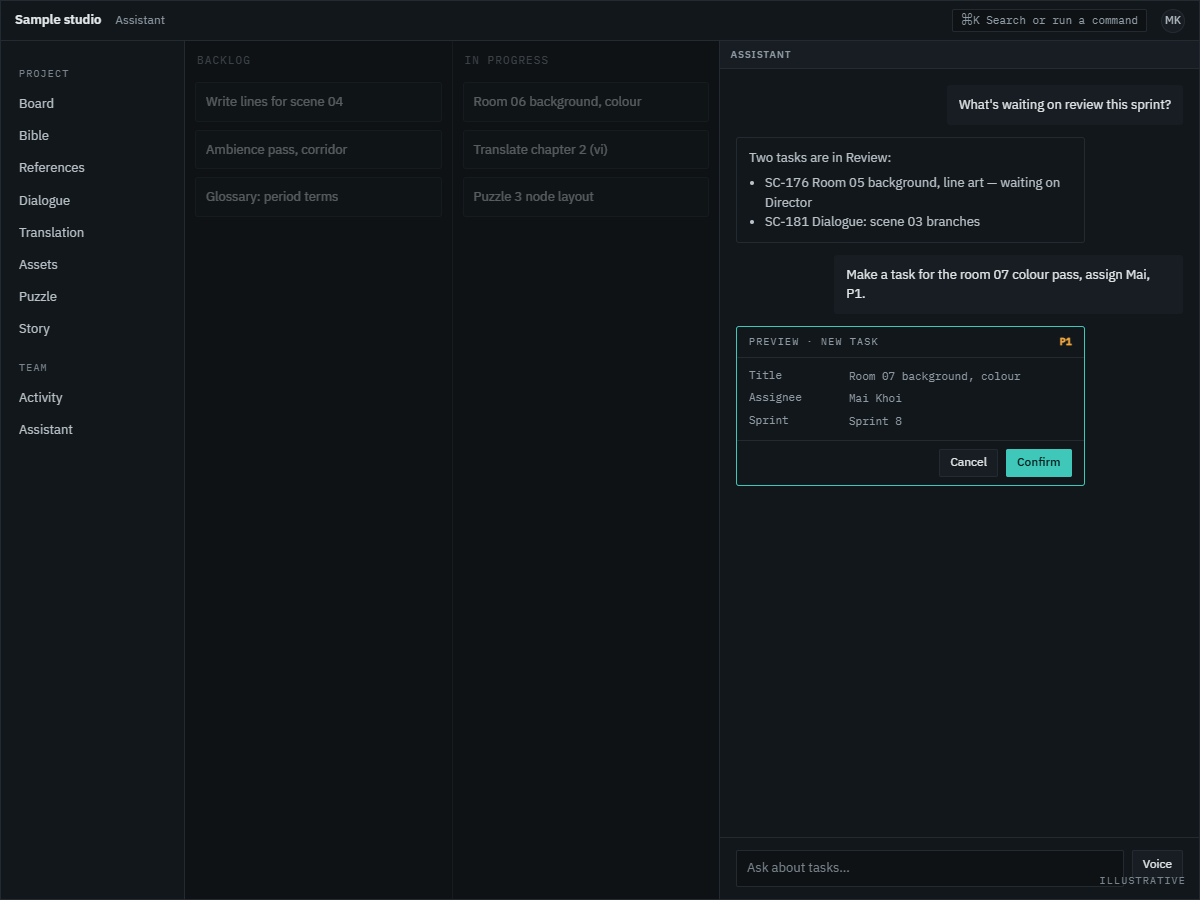Click the Sample studio title
The width and height of the screenshot is (1200, 900).
pyautogui.click(x=58, y=20)
